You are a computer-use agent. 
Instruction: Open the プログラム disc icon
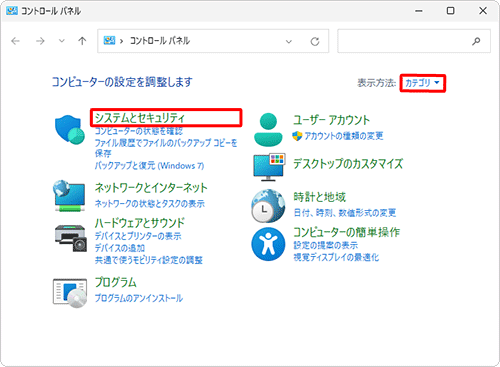point(70,293)
